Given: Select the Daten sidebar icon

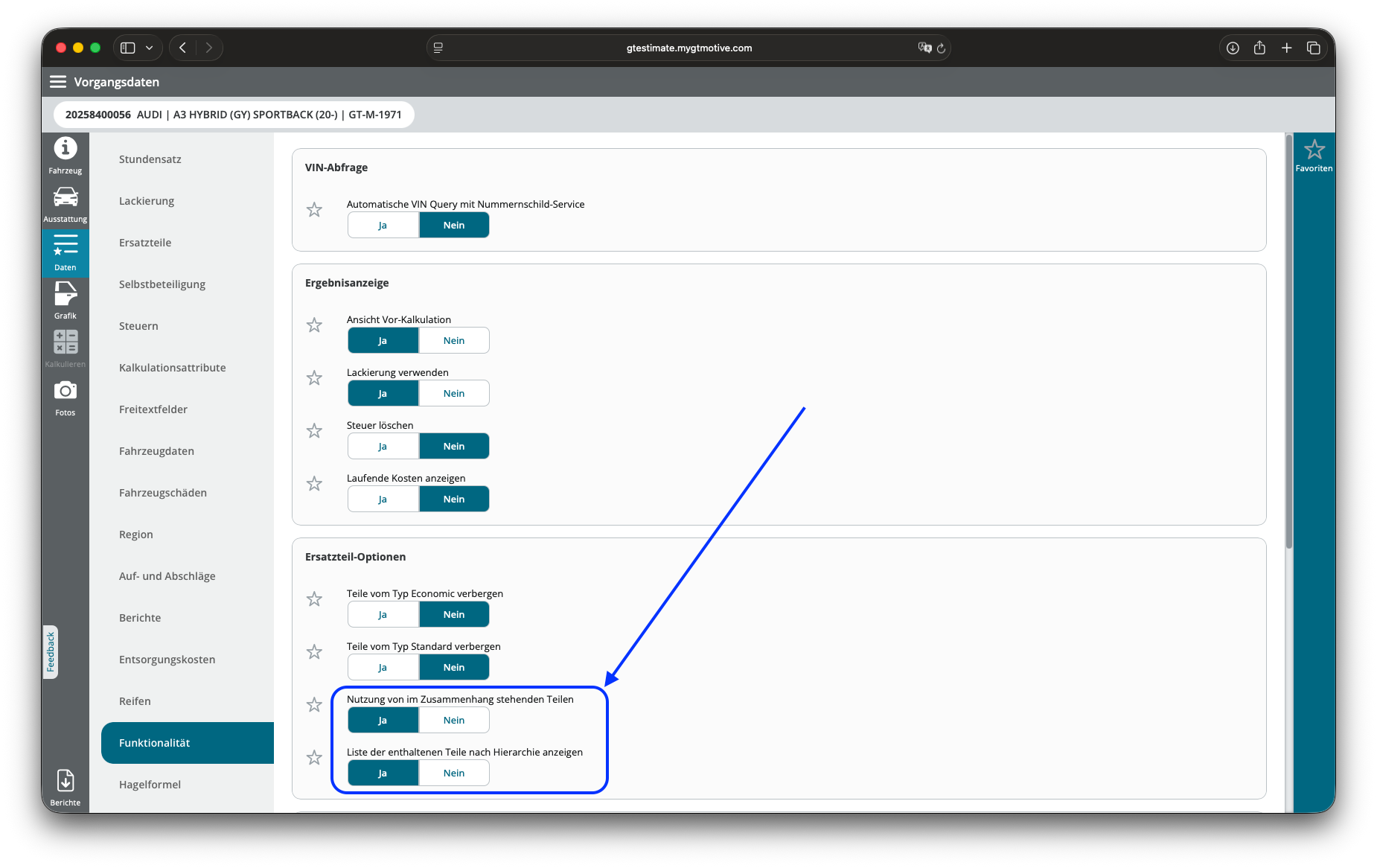Looking at the screenshot, I should (x=66, y=253).
